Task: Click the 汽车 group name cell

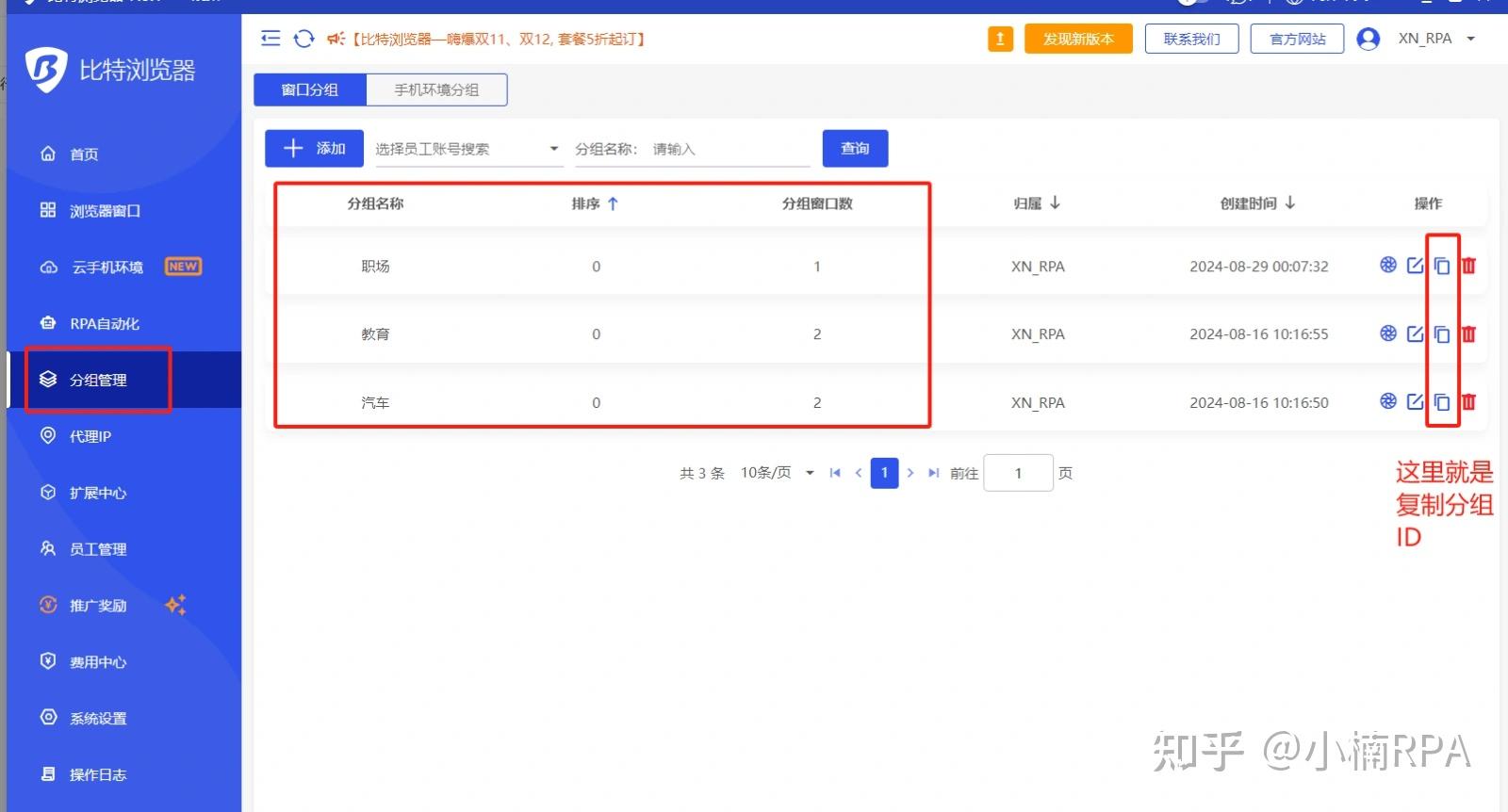Action: tap(375, 402)
